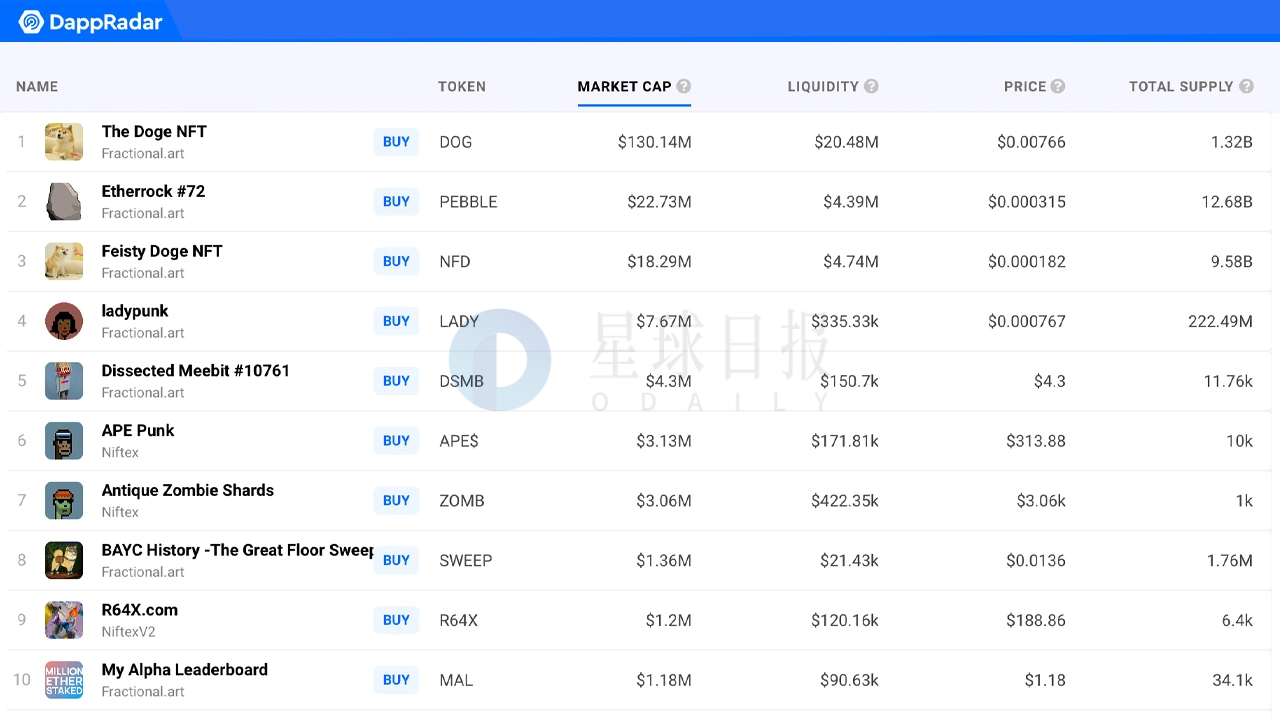Select the Niftex label under APE Punk
This screenshot has height=720, width=1280.
[x=120, y=452]
